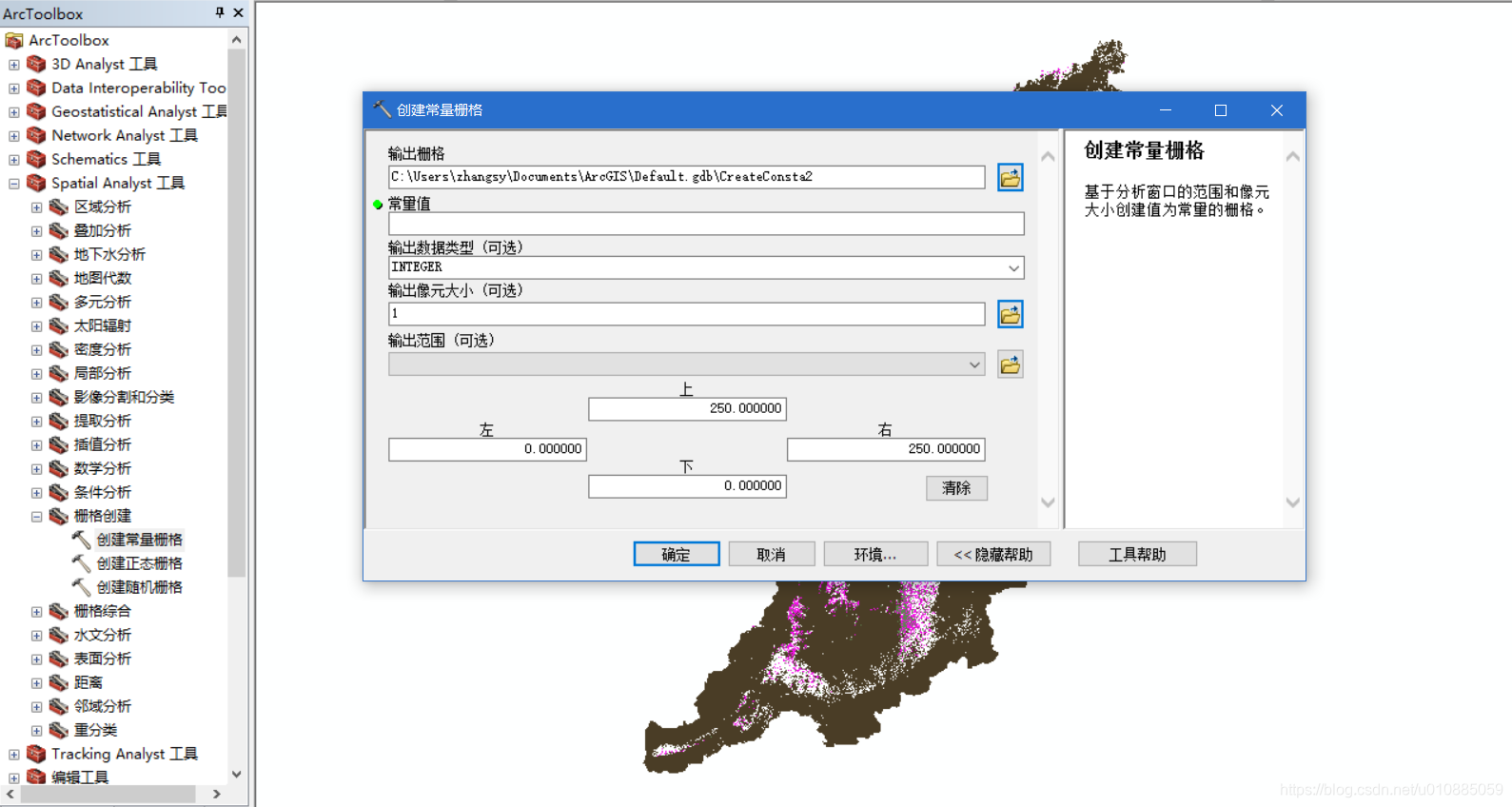Screen dimensions: 1512x807
Task: Select 创建正态栅格 hammer tool icon
Action: click(x=82, y=563)
